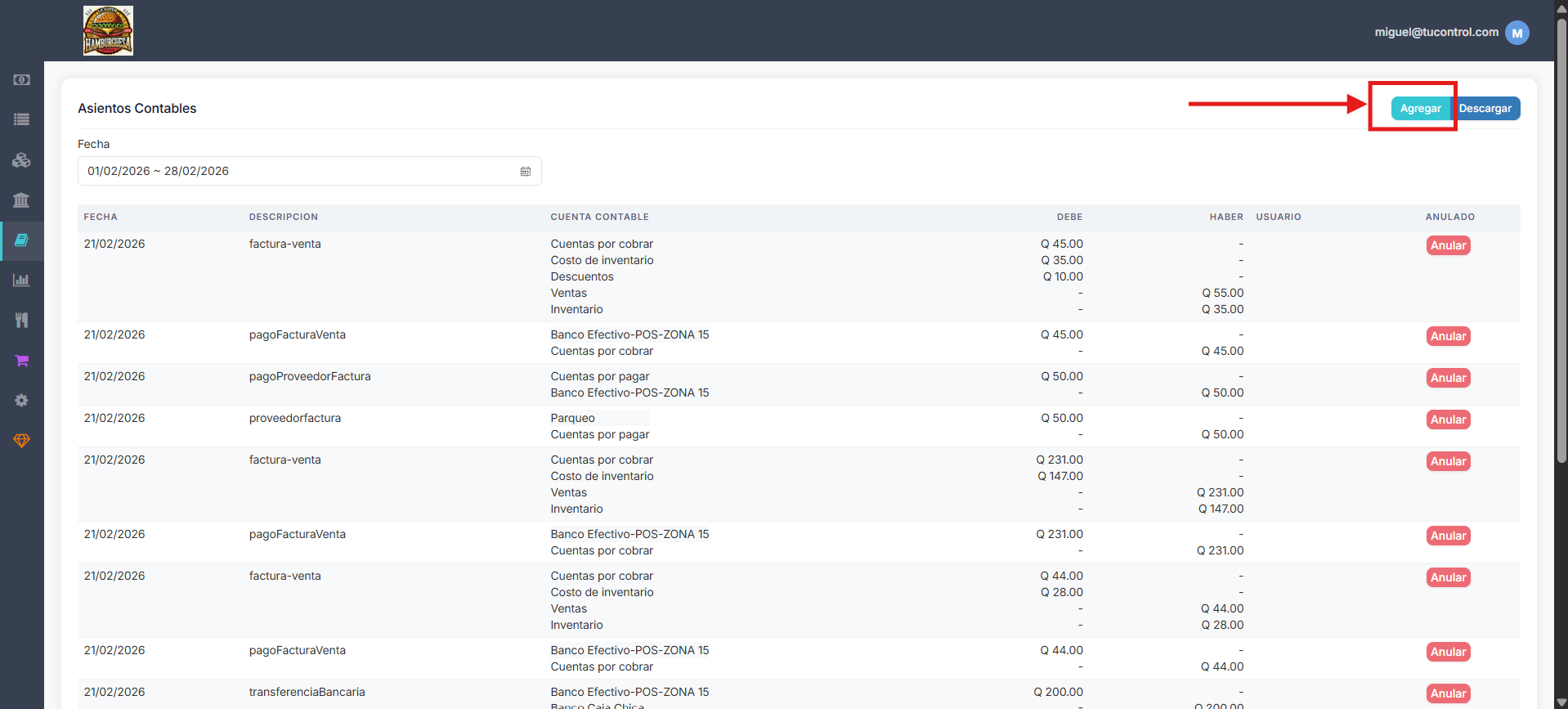Image resolution: width=1568 pixels, height=709 pixels.
Task: Click the proveedorfactura description
Action: coord(295,418)
